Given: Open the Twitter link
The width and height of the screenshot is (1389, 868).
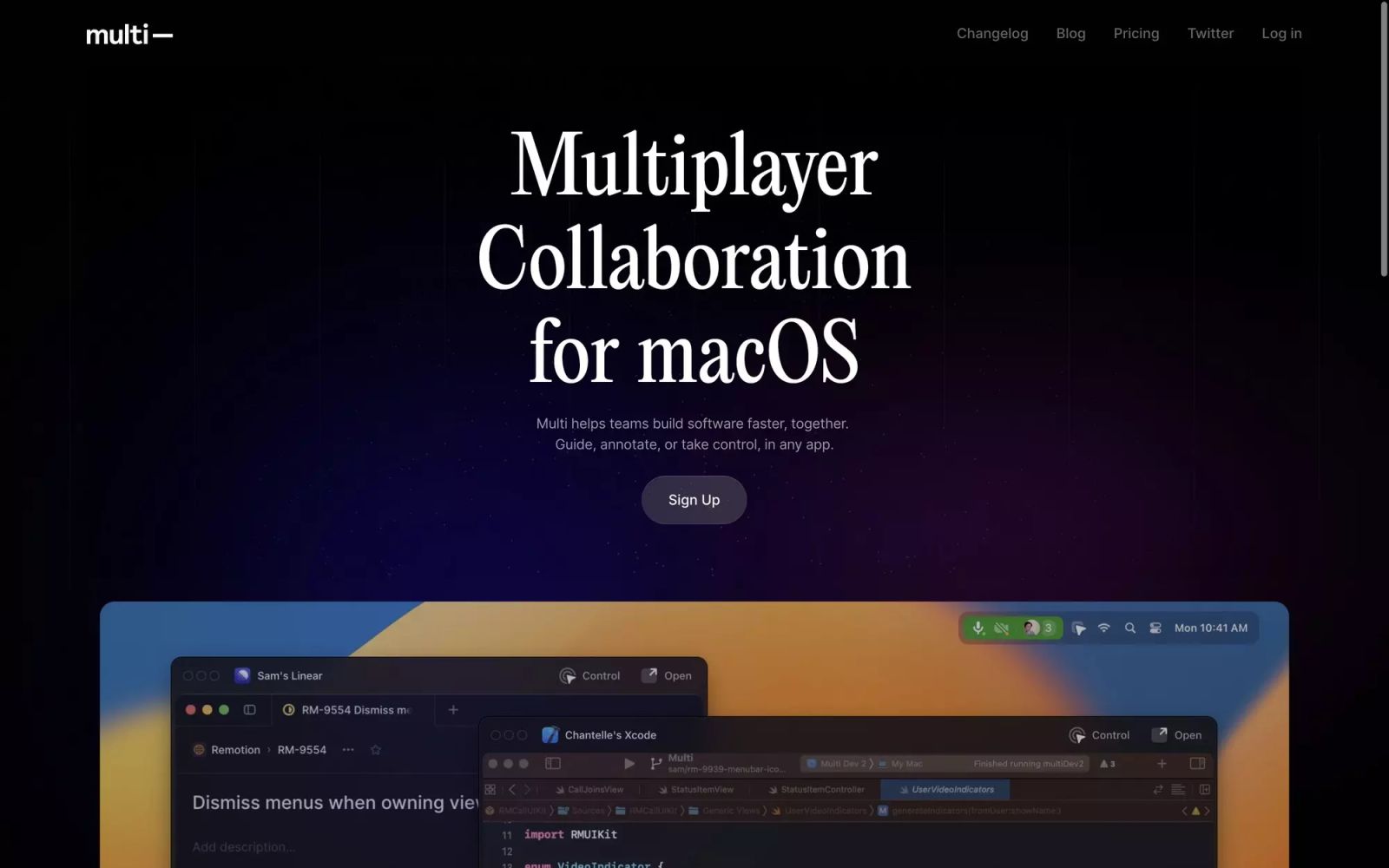Looking at the screenshot, I should pyautogui.click(x=1210, y=33).
